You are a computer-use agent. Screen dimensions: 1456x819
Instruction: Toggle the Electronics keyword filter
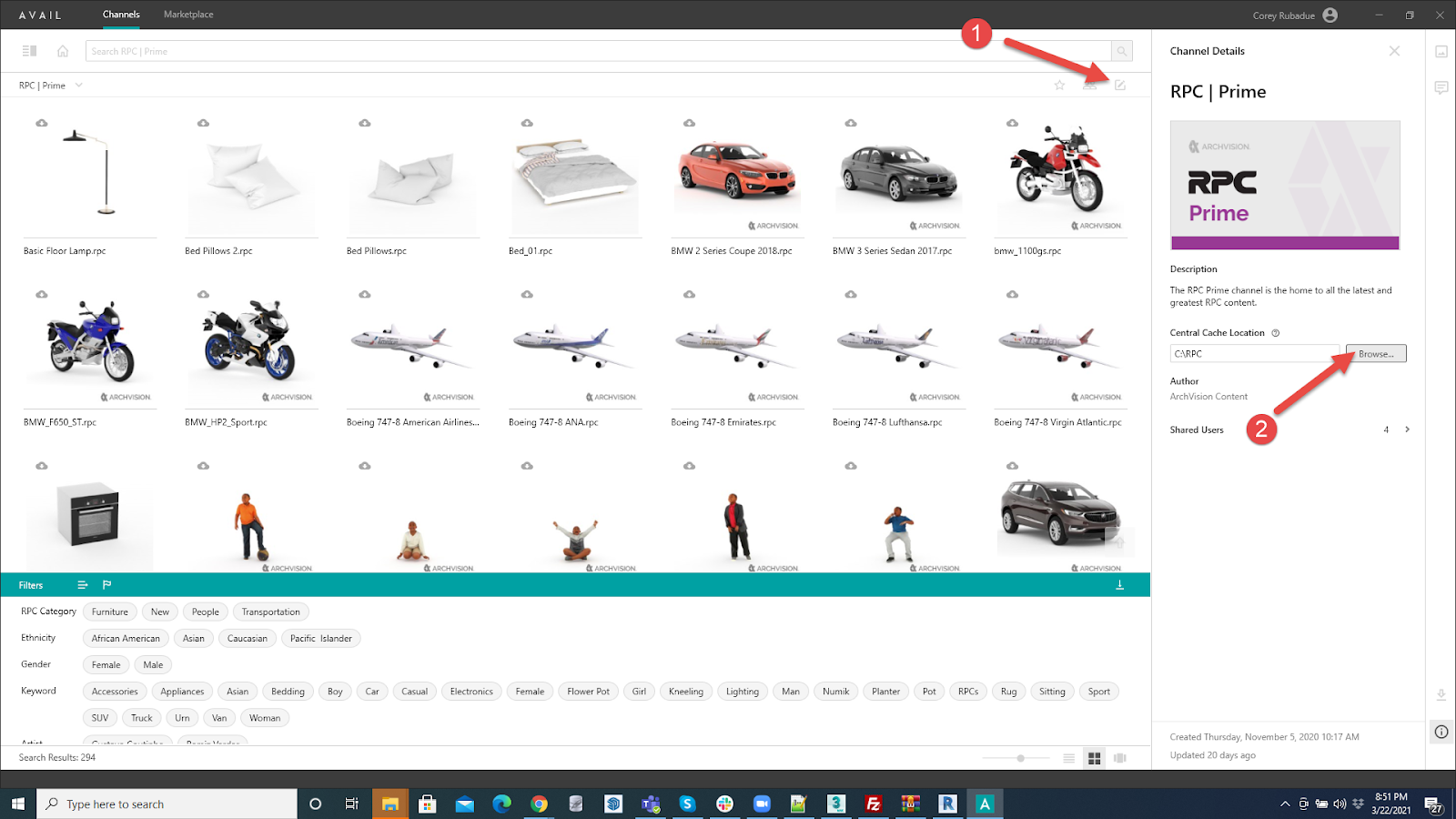(471, 691)
